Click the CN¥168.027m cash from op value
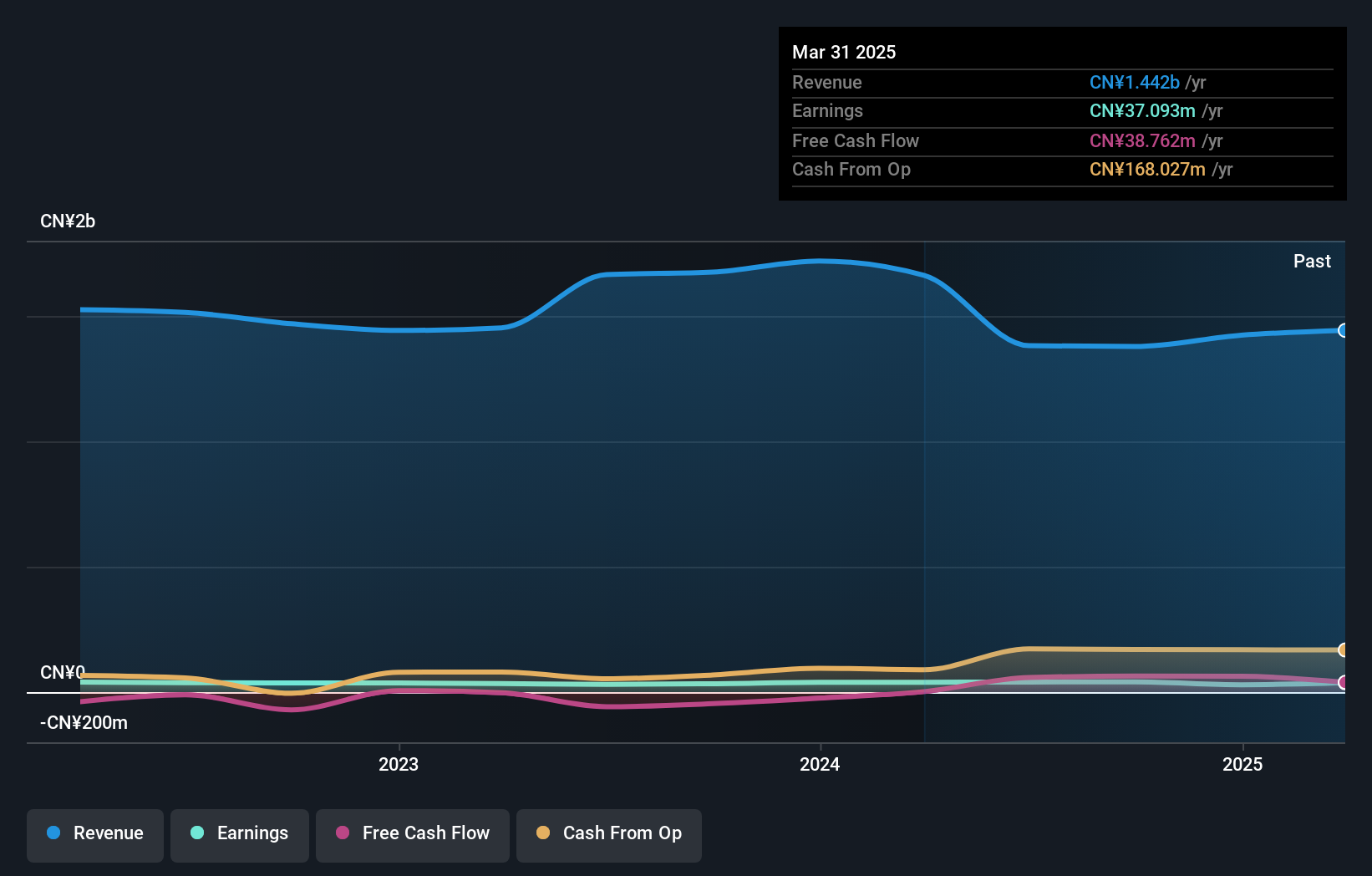Screen dimensions: 1372x876 pos(1147,170)
